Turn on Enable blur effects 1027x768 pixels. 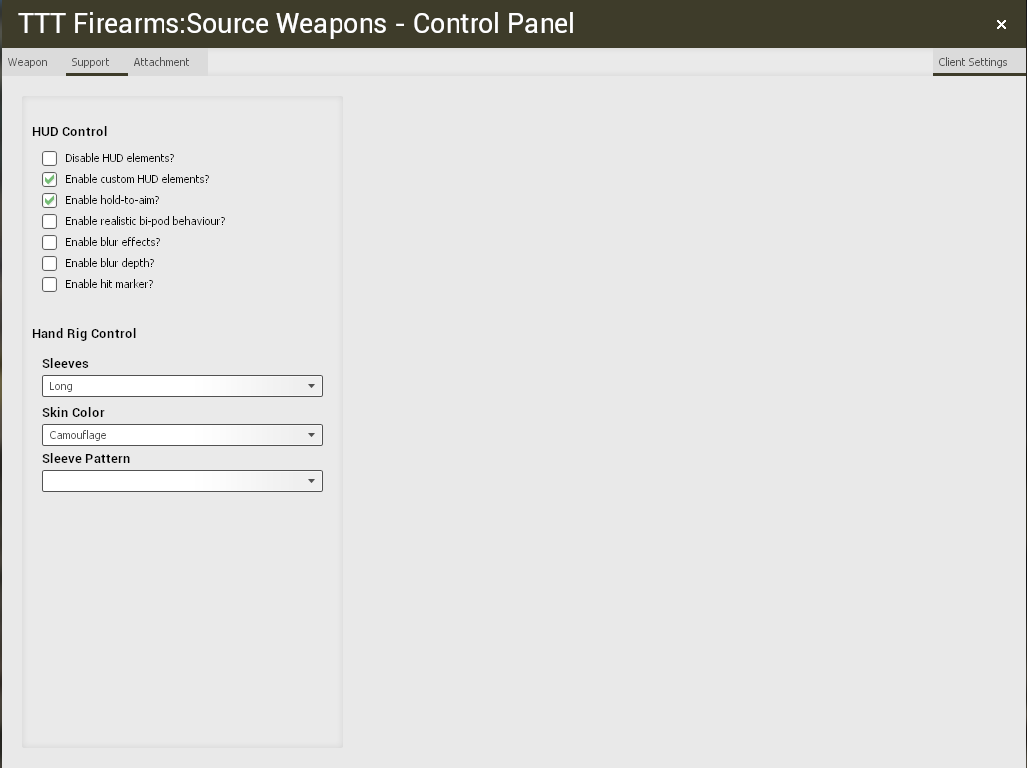tap(49, 242)
